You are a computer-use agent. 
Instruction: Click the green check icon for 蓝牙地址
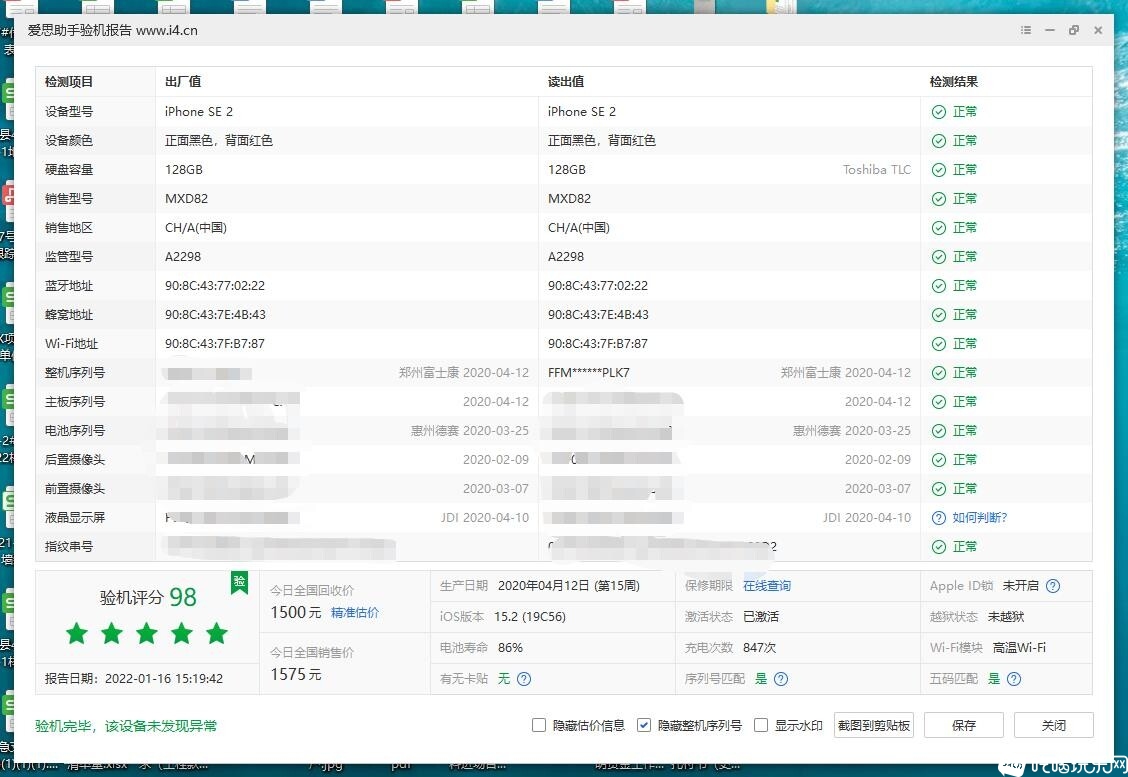point(939,286)
